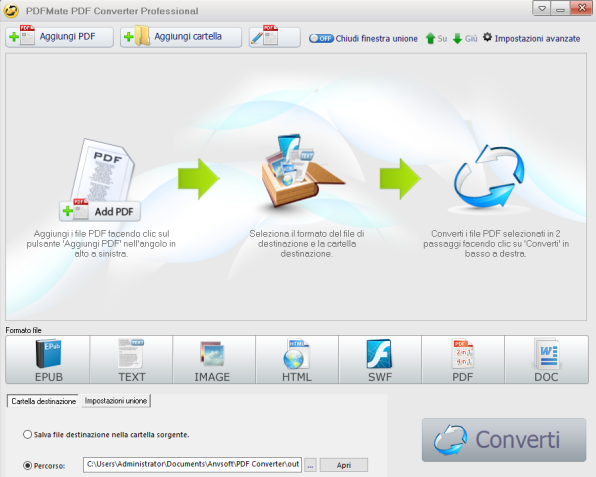Choose SWF Flash output format
Image resolution: width=596 pixels, height=477 pixels.
(x=380, y=360)
